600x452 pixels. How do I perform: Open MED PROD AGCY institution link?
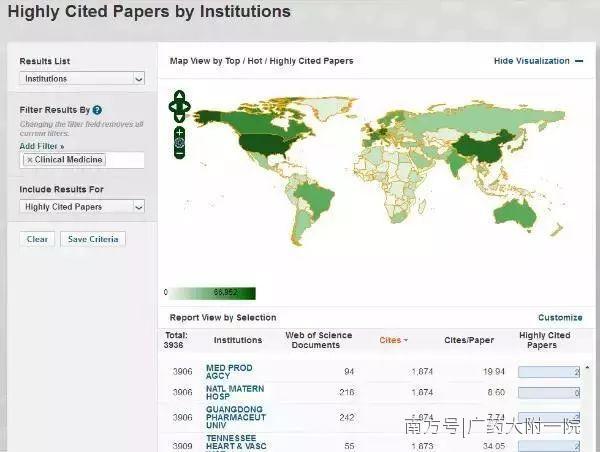[229, 373]
